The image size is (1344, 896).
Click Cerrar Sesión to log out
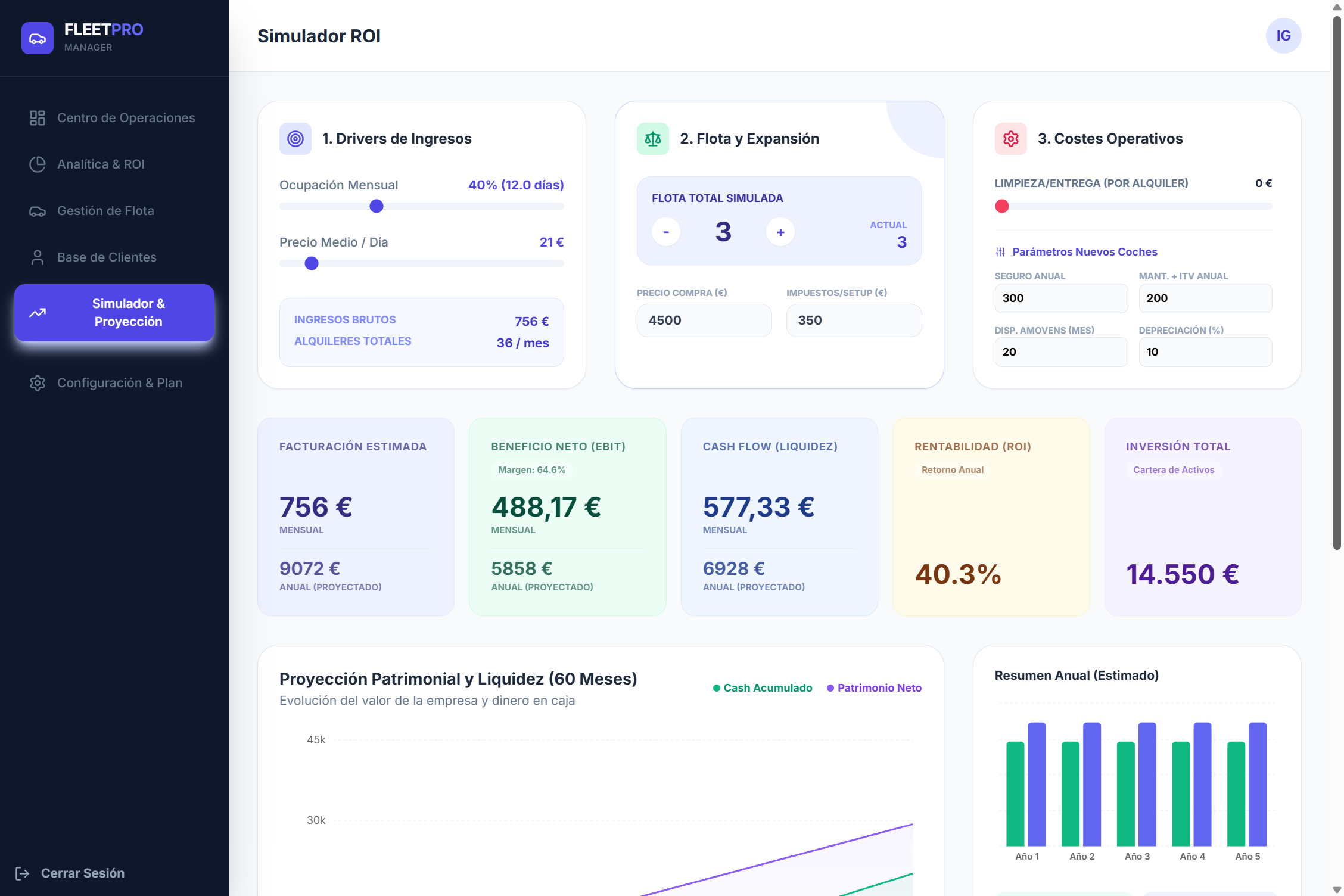[x=82, y=873]
